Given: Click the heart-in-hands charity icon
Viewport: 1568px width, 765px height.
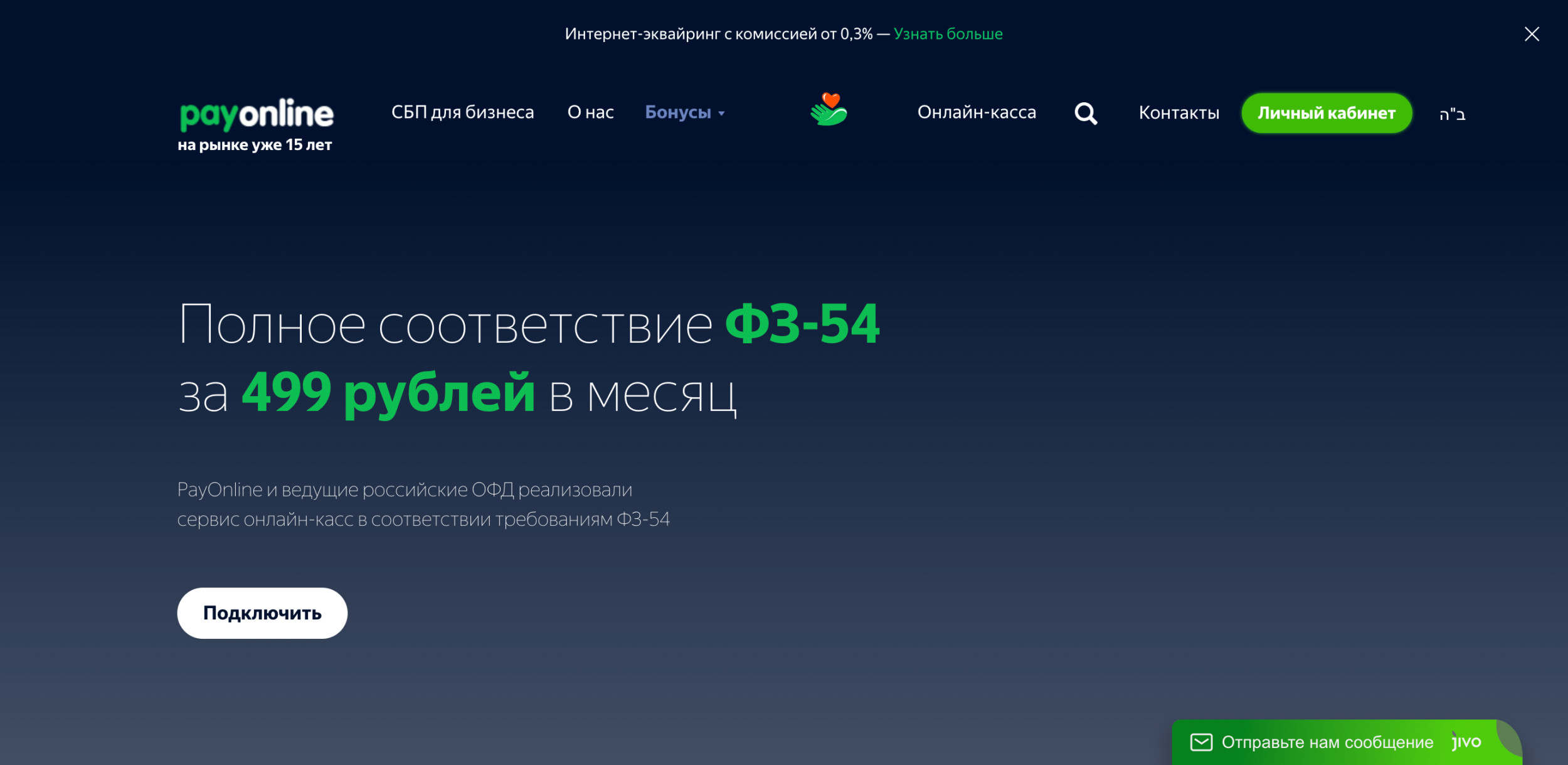Looking at the screenshot, I should point(829,110).
